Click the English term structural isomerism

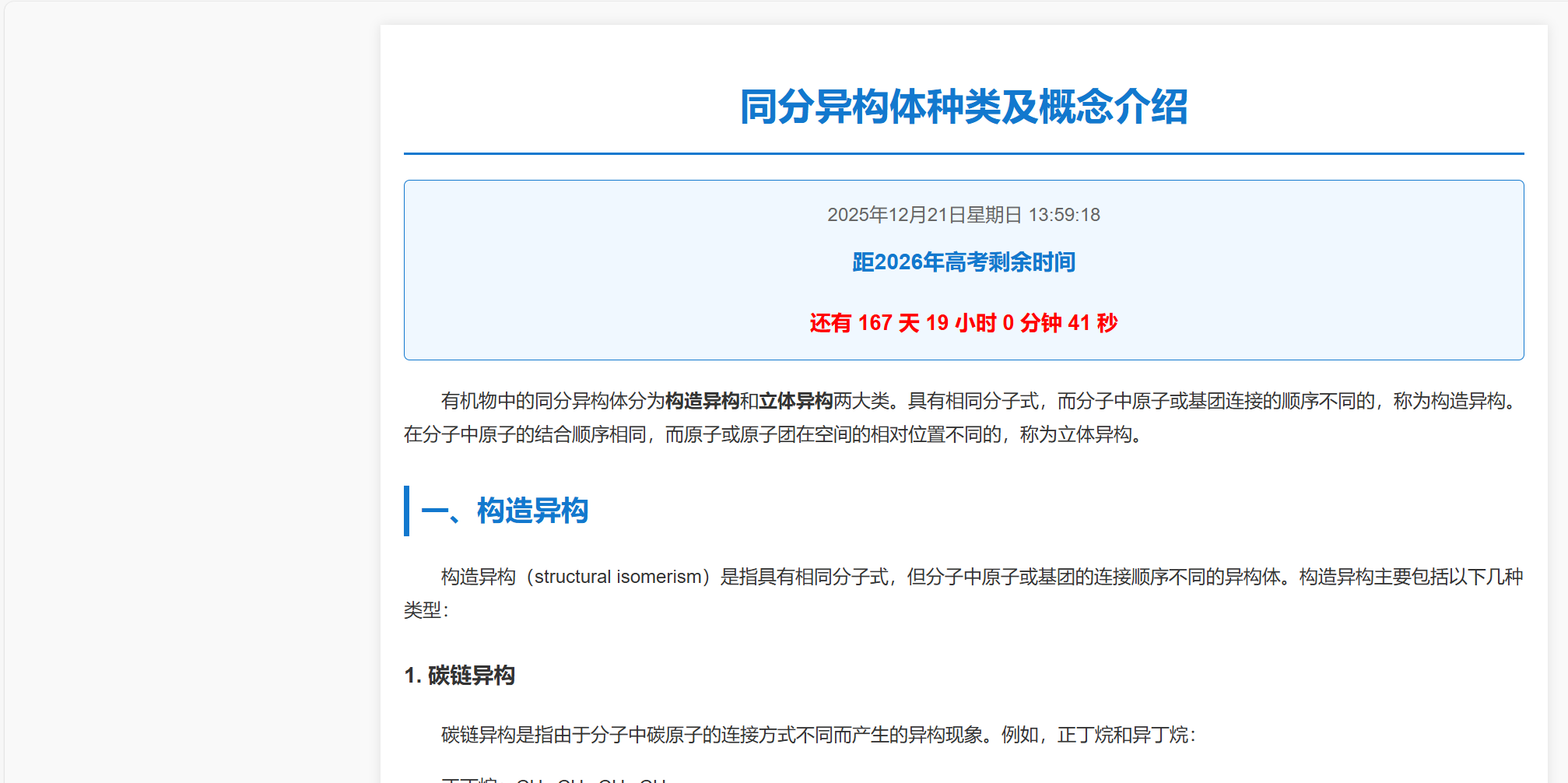point(618,577)
